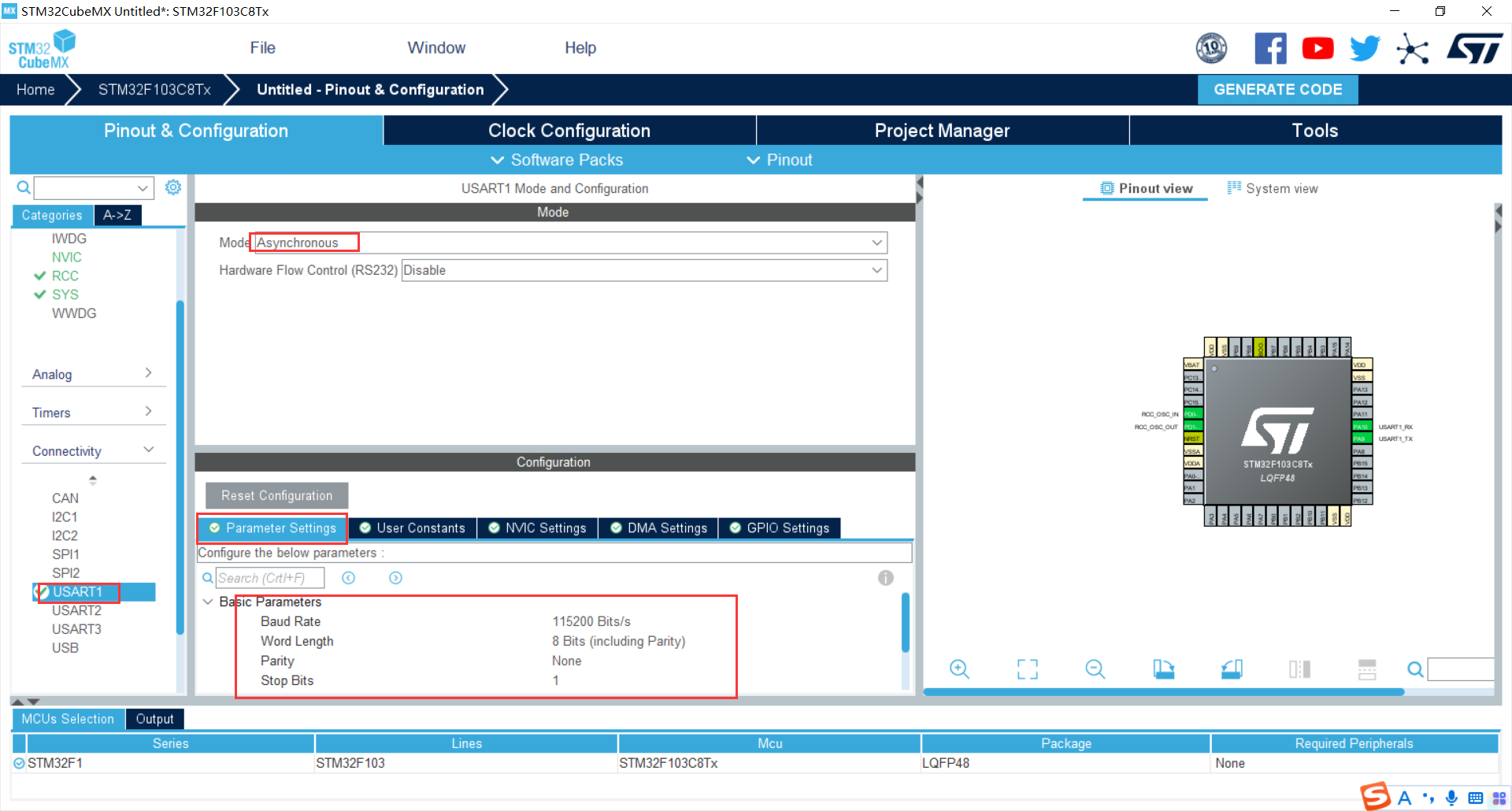The image size is (1512, 811).
Task: Switch to the Clock Configuration tab
Action: tap(569, 131)
